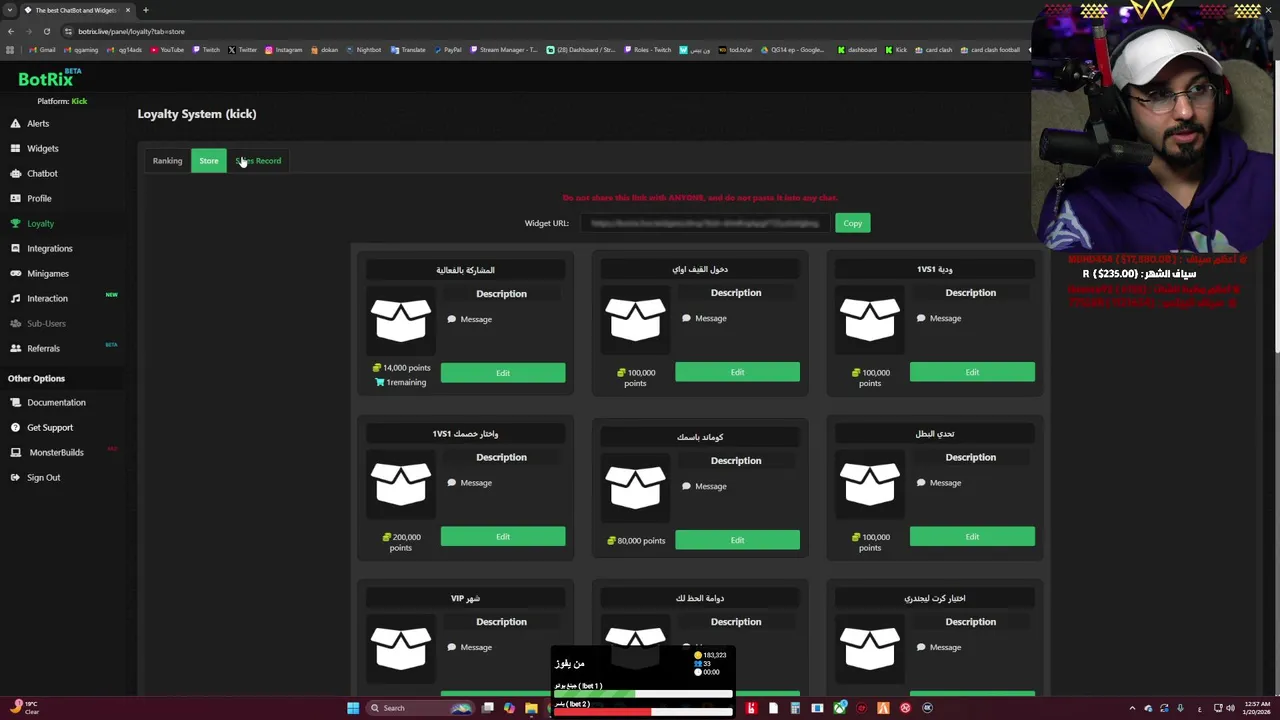The image size is (1280, 720).
Task: Click Message on the VIP شهر card
Action: (469, 647)
